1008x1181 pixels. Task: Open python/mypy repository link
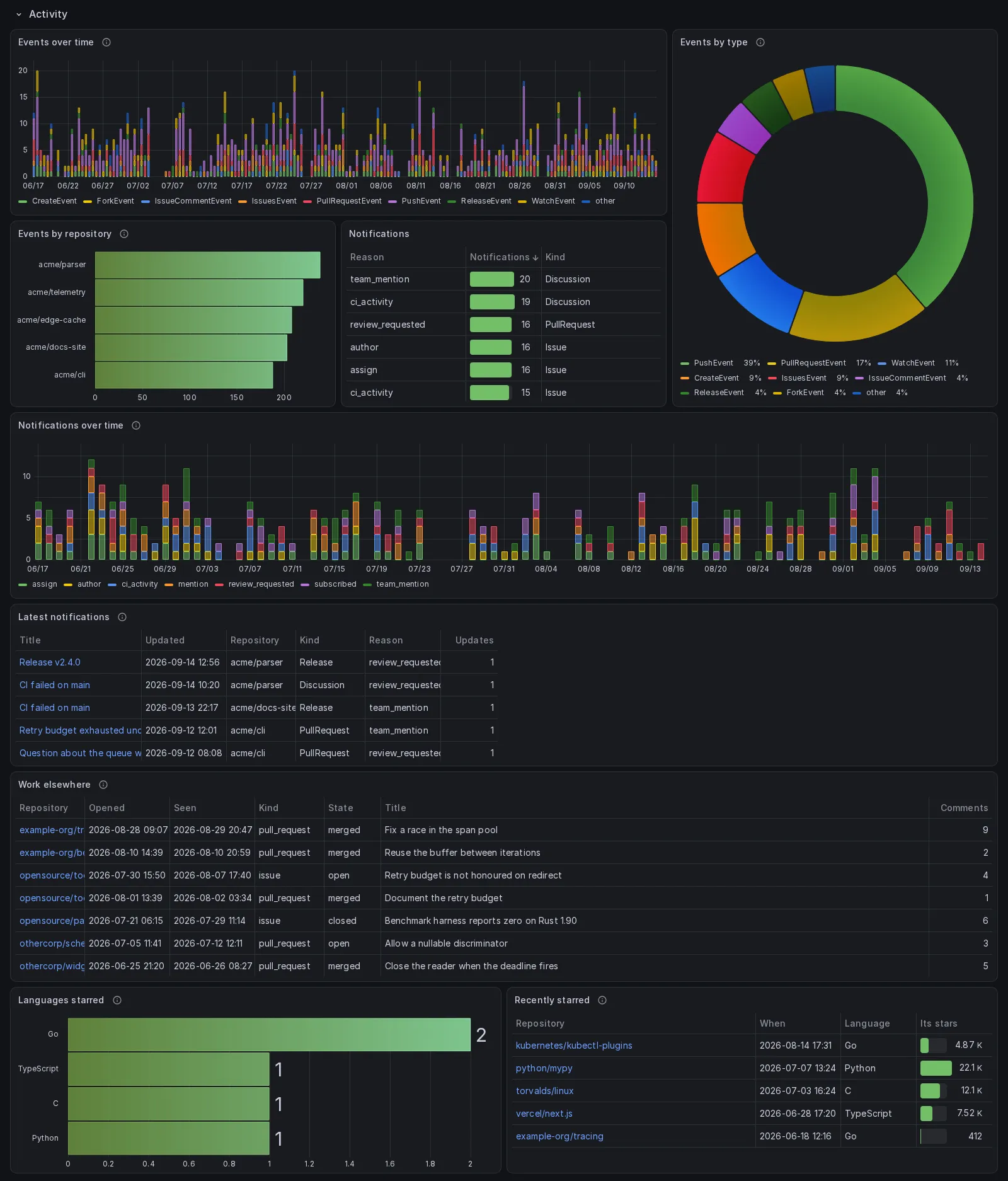point(544,1068)
